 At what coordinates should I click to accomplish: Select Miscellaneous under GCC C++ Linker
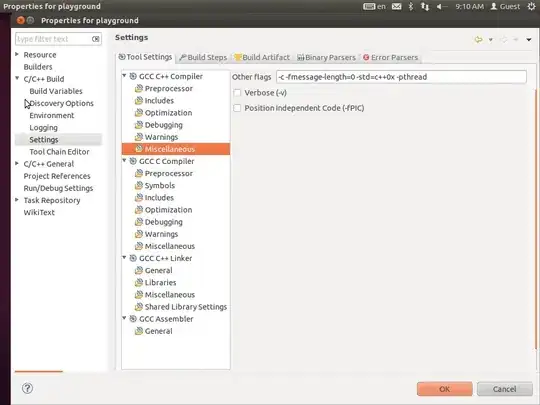click(170, 294)
